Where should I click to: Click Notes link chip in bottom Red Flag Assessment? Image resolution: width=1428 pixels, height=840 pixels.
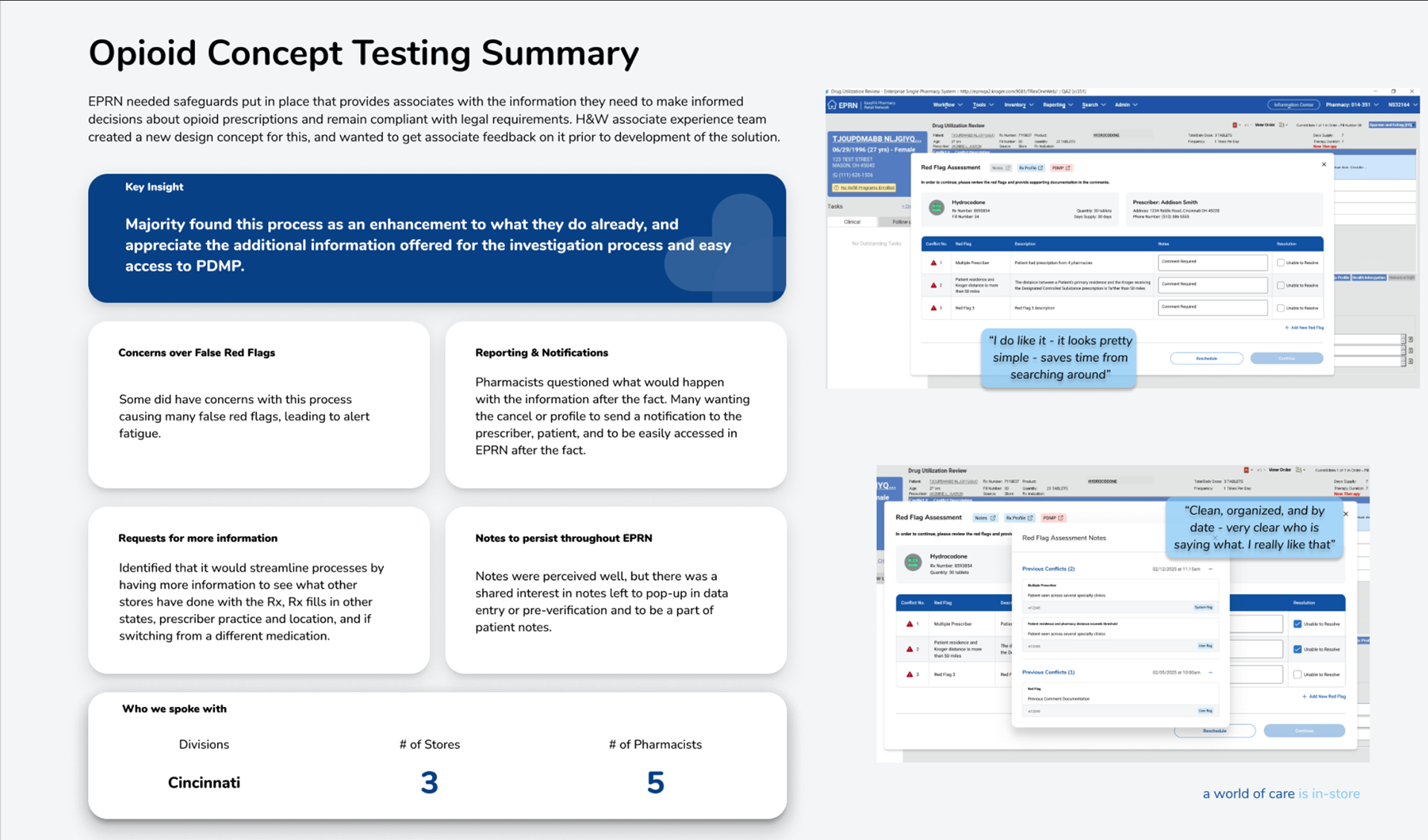click(x=985, y=518)
